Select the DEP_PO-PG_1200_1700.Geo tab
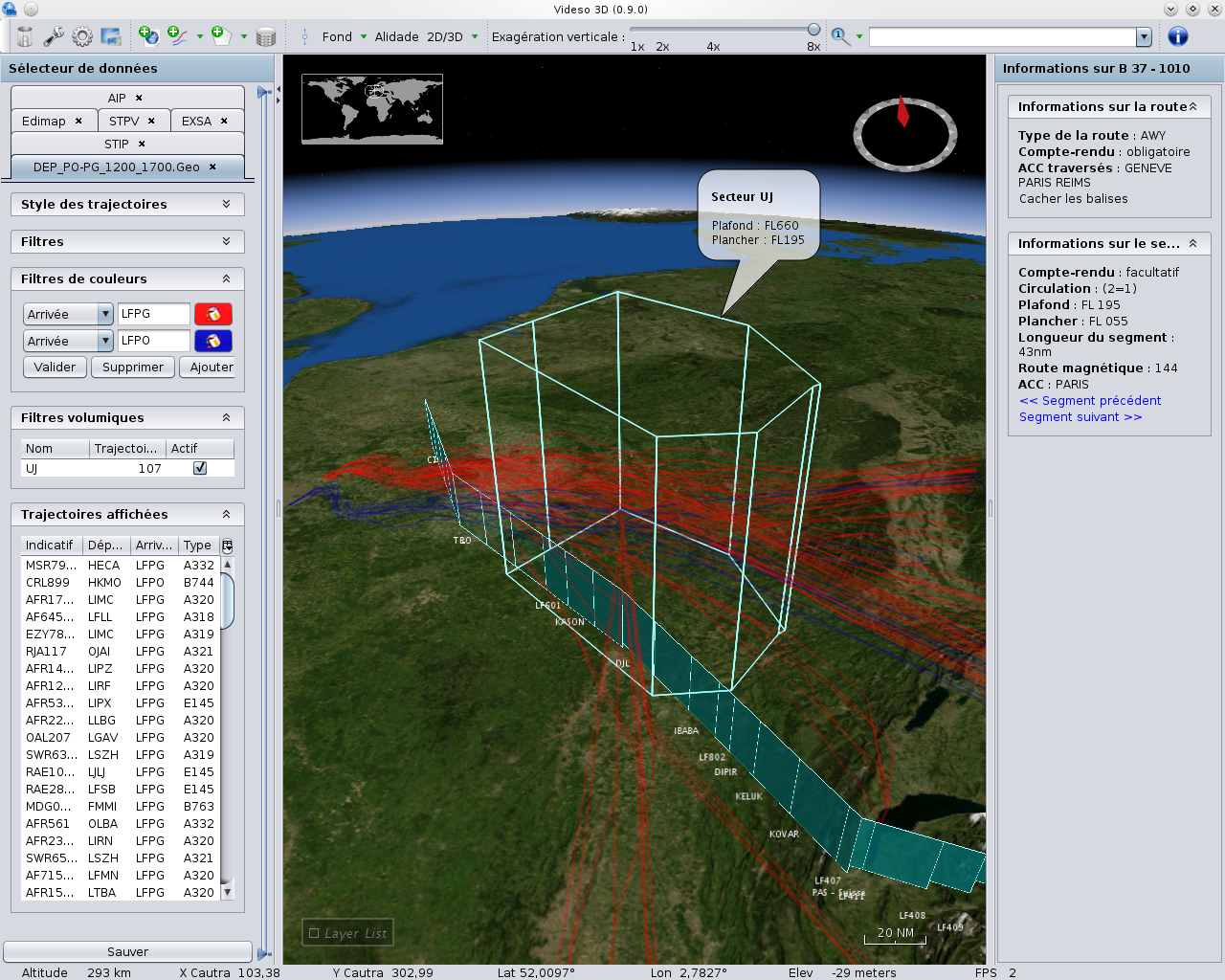Viewport: 1225px width, 980px height. click(117, 167)
